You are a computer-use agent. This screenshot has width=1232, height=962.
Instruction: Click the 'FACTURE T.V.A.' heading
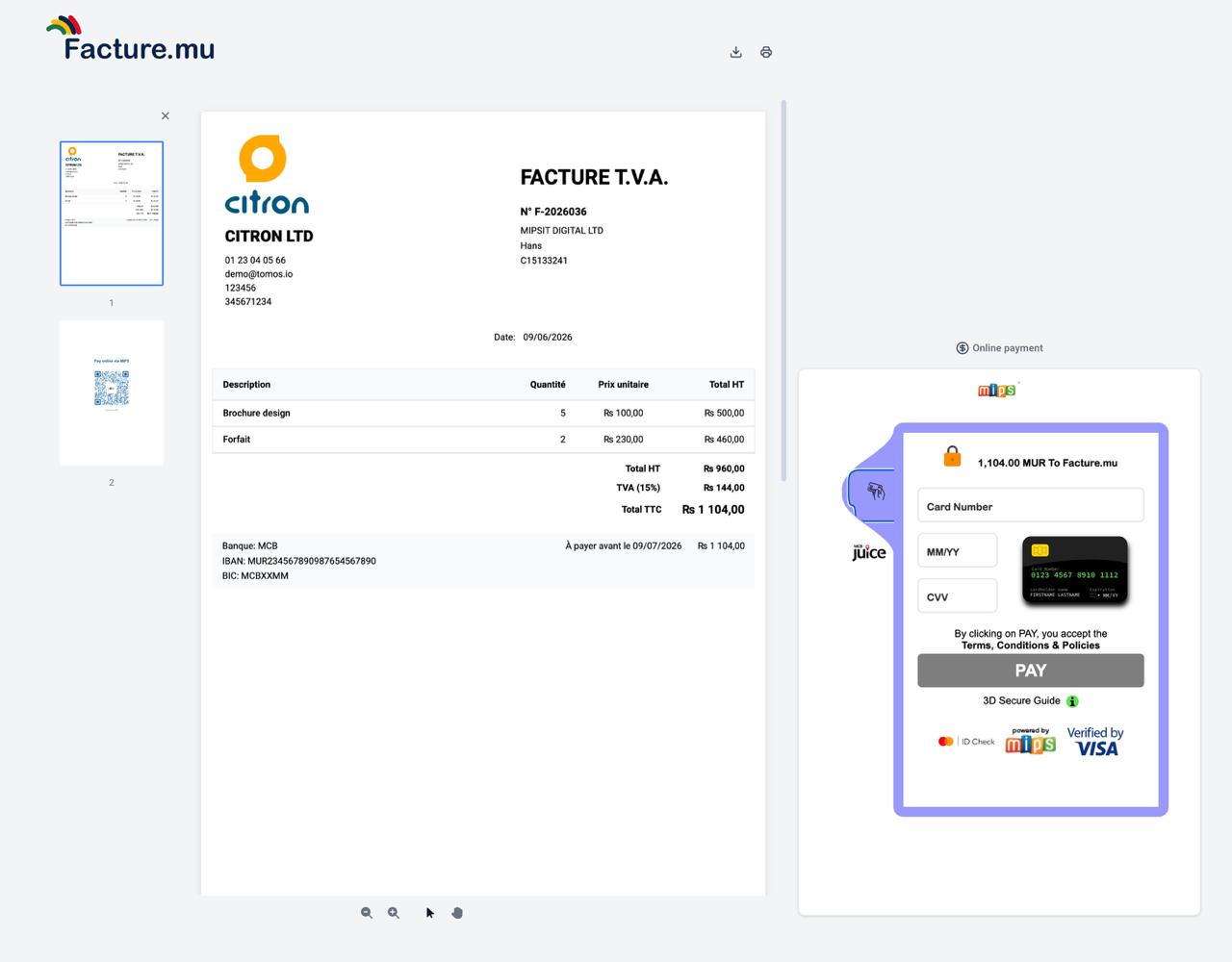[x=594, y=177]
